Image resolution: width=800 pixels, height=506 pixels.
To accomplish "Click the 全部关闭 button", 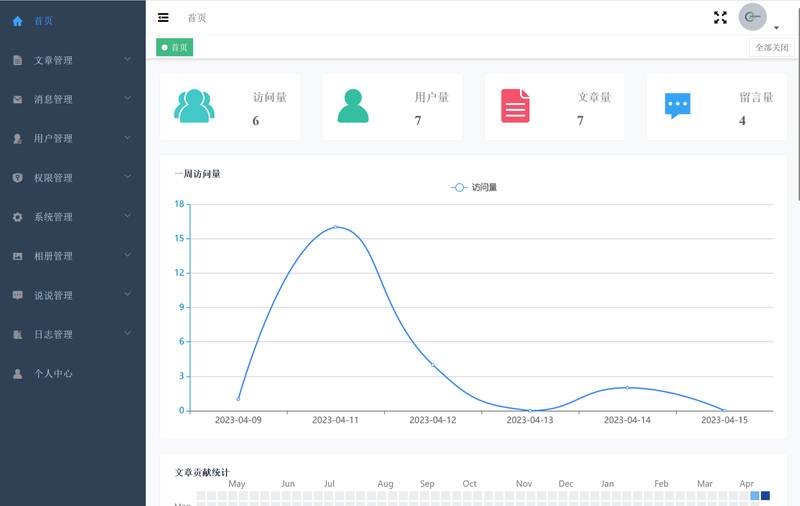I will [771, 47].
